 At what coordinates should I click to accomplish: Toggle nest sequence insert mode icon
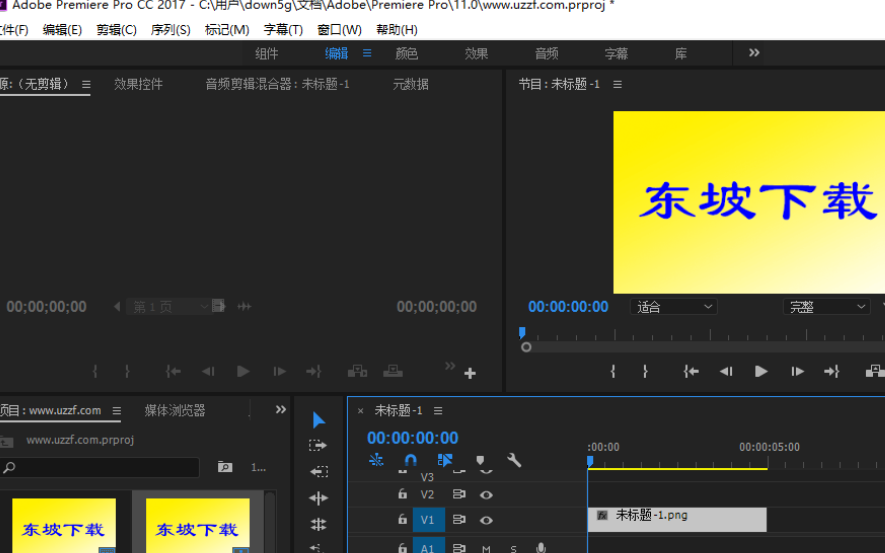(376, 460)
